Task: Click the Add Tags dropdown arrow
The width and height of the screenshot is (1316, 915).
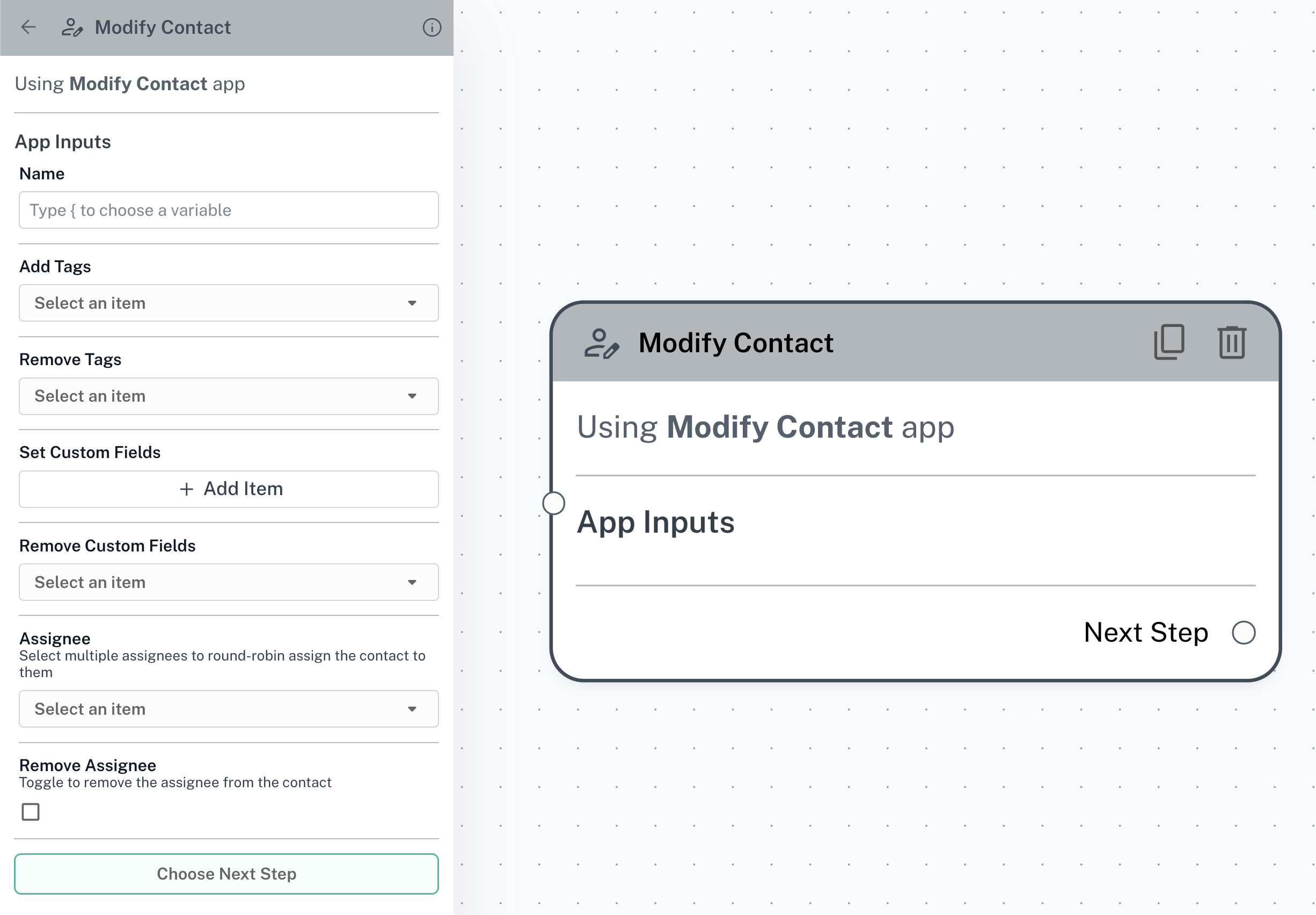Action: click(412, 303)
